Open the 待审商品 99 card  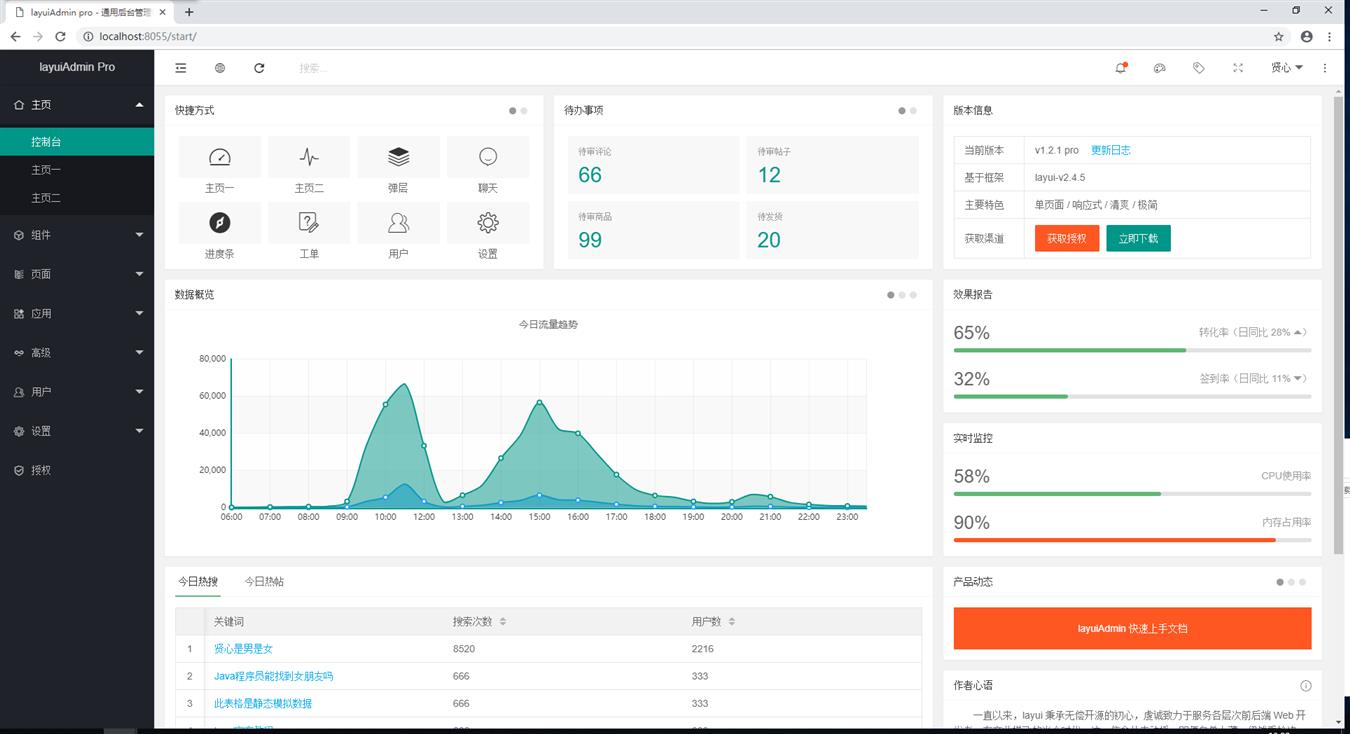[x=652, y=230]
